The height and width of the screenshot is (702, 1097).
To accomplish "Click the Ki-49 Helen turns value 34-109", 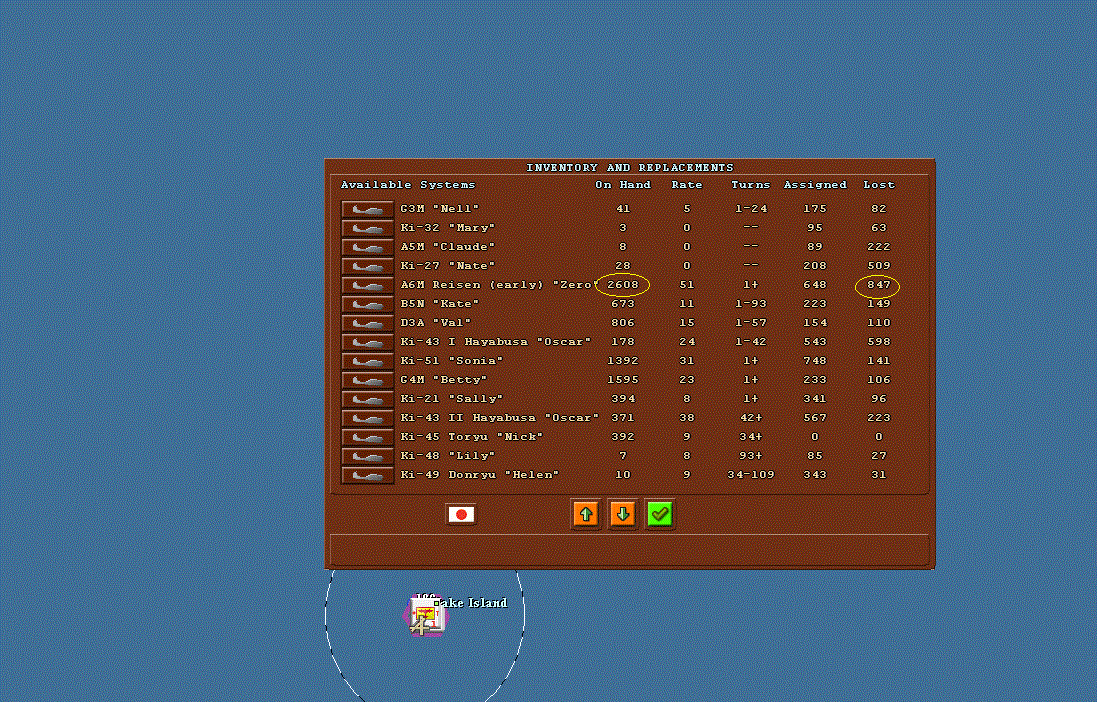I will [751, 474].
